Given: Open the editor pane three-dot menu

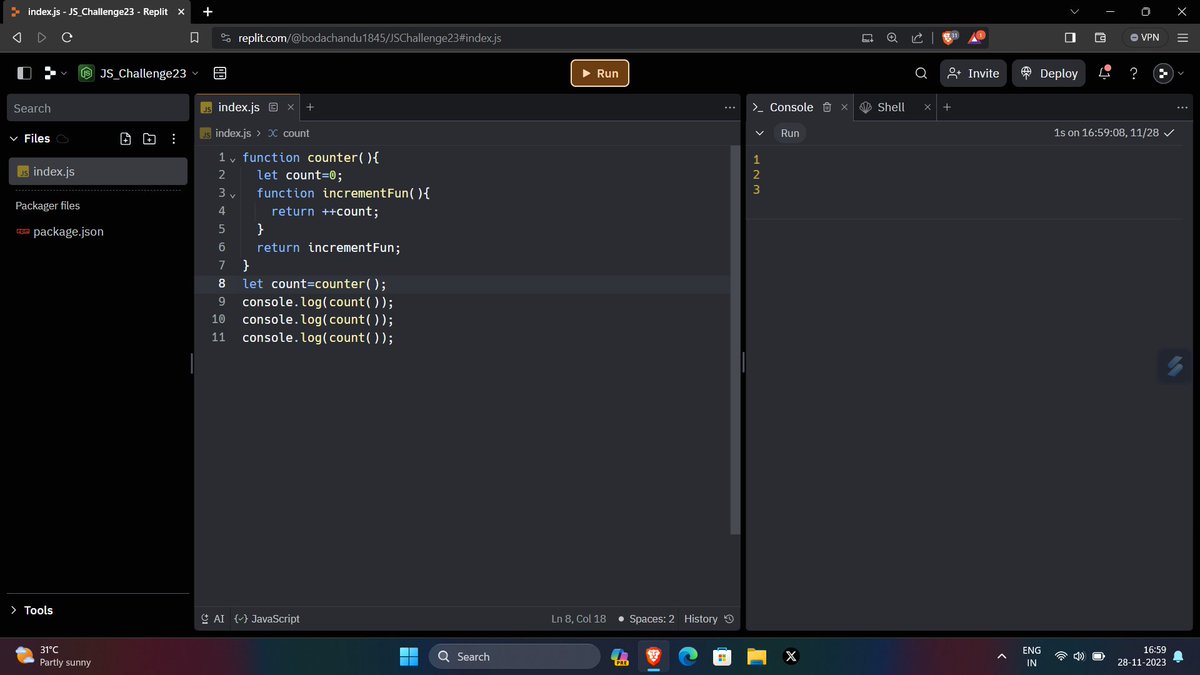Looking at the screenshot, I should [729, 107].
